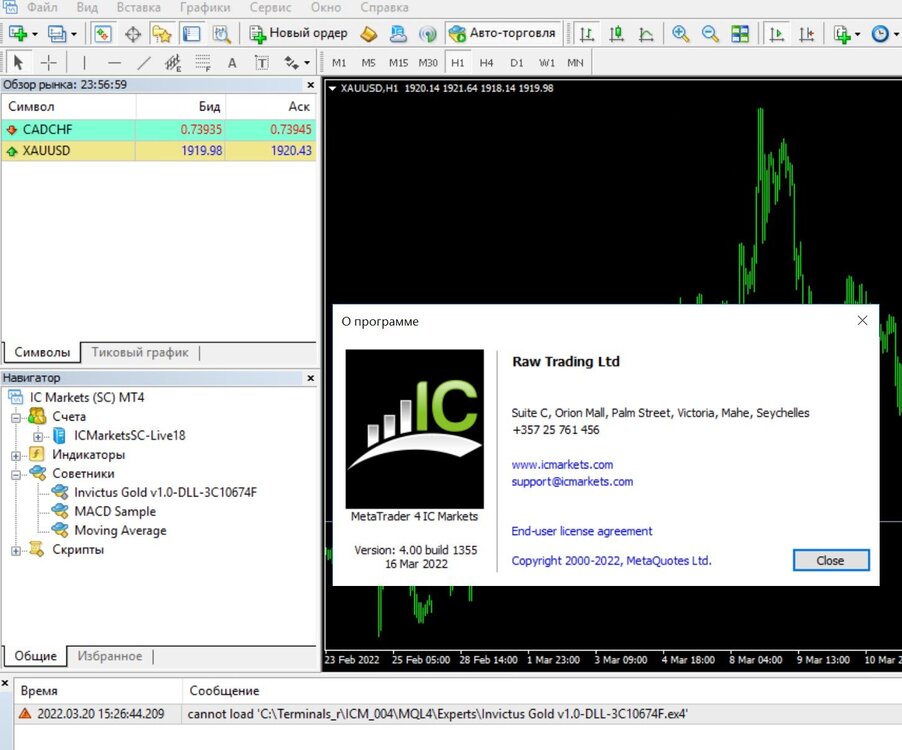Select the cursor arrow tool
The height and width of the screenshot is (750, 902).
pyautogui.click(x=18, y=62)
